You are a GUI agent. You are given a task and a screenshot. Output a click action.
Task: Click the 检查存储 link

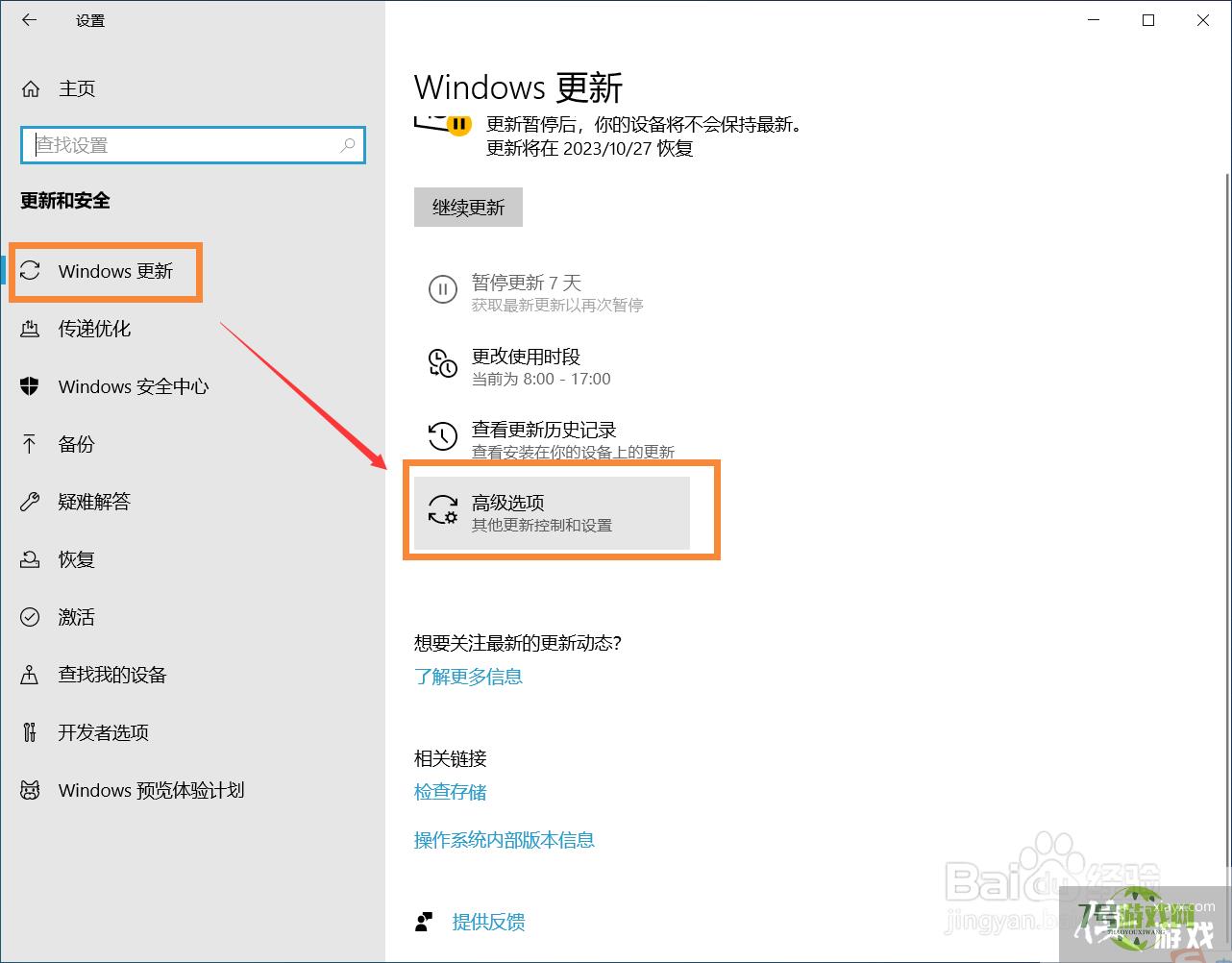450,792
